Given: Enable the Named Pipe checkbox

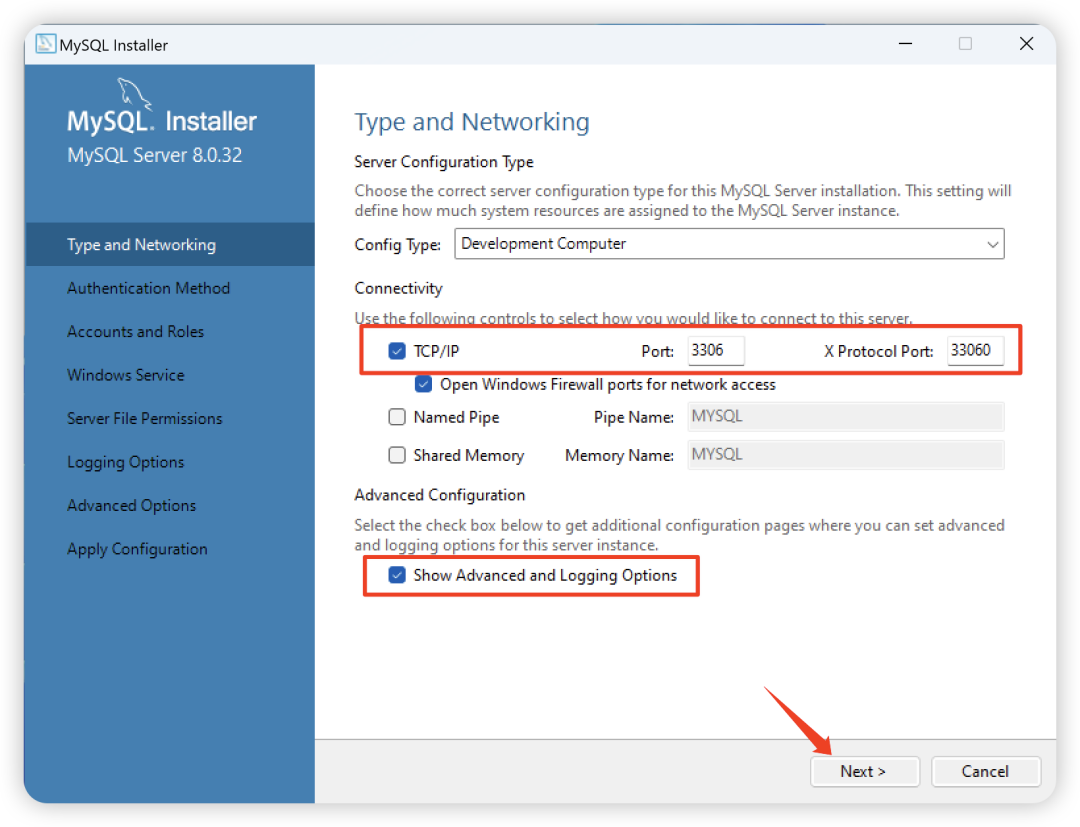Looking at the screenshot, I should [x=397, y=417].
